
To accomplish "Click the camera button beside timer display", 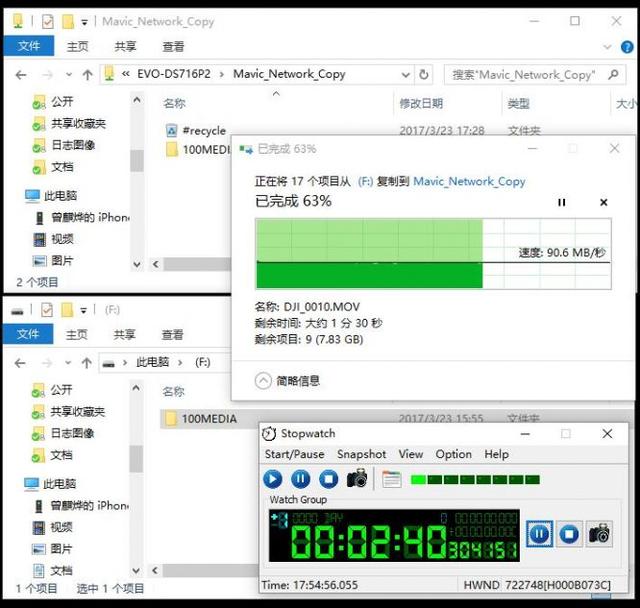I will 599,534.
